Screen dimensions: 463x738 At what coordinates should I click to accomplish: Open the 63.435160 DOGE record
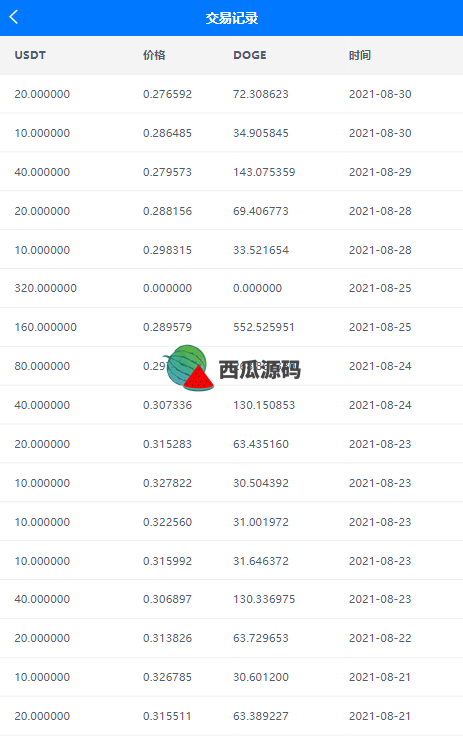pyautogui.click(x=232, y=444)
